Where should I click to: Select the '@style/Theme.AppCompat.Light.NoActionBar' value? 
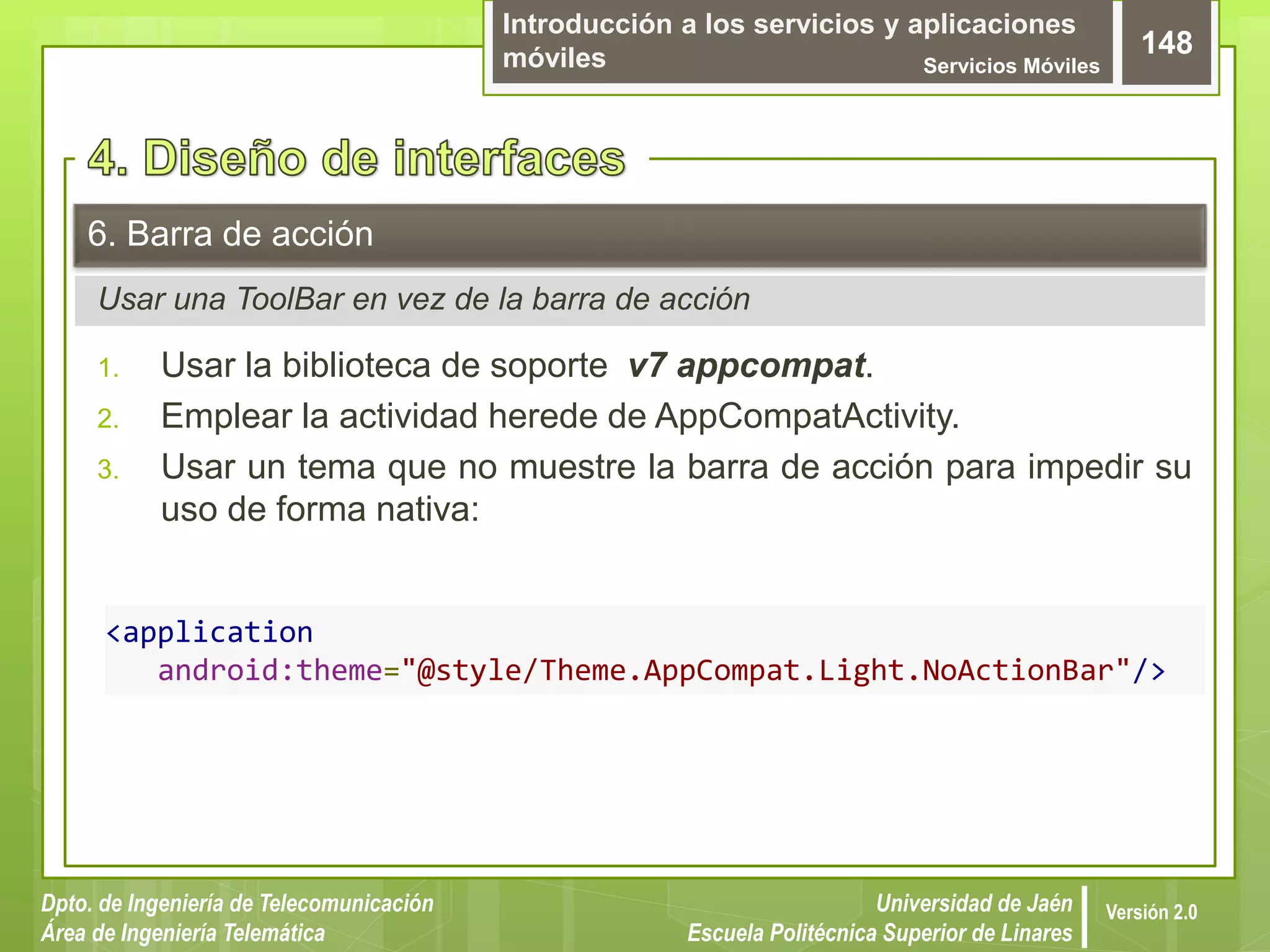coord(765,671)
